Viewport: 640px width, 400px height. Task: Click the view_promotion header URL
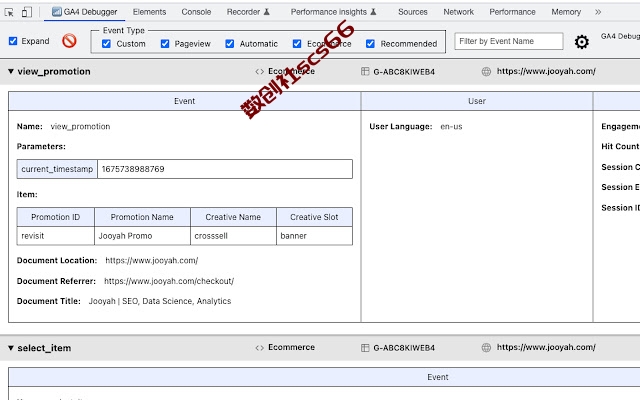pos(546,71)
